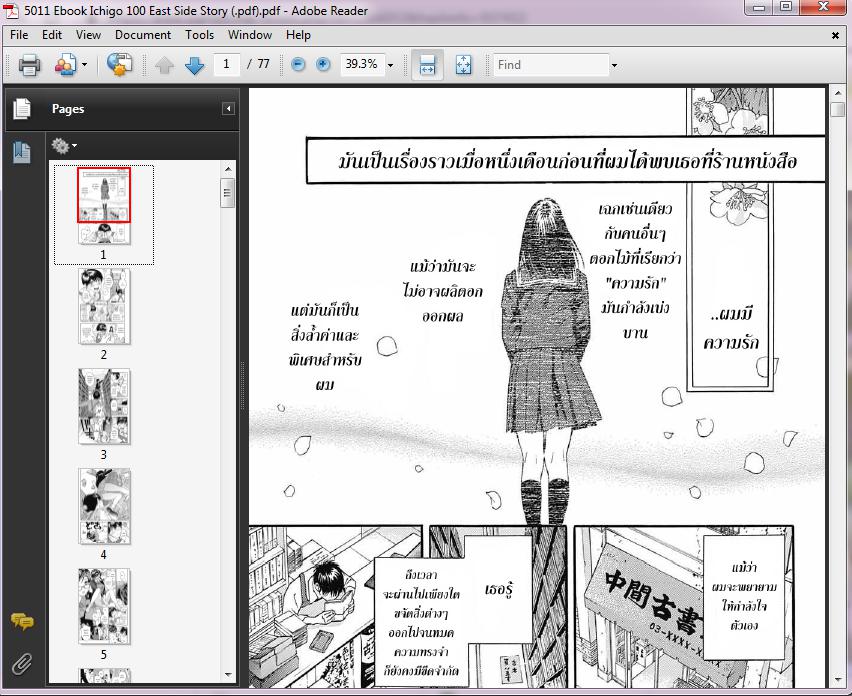Click the red close window button
Viewport: 852px width, 696px height.
tap(823, 8)
